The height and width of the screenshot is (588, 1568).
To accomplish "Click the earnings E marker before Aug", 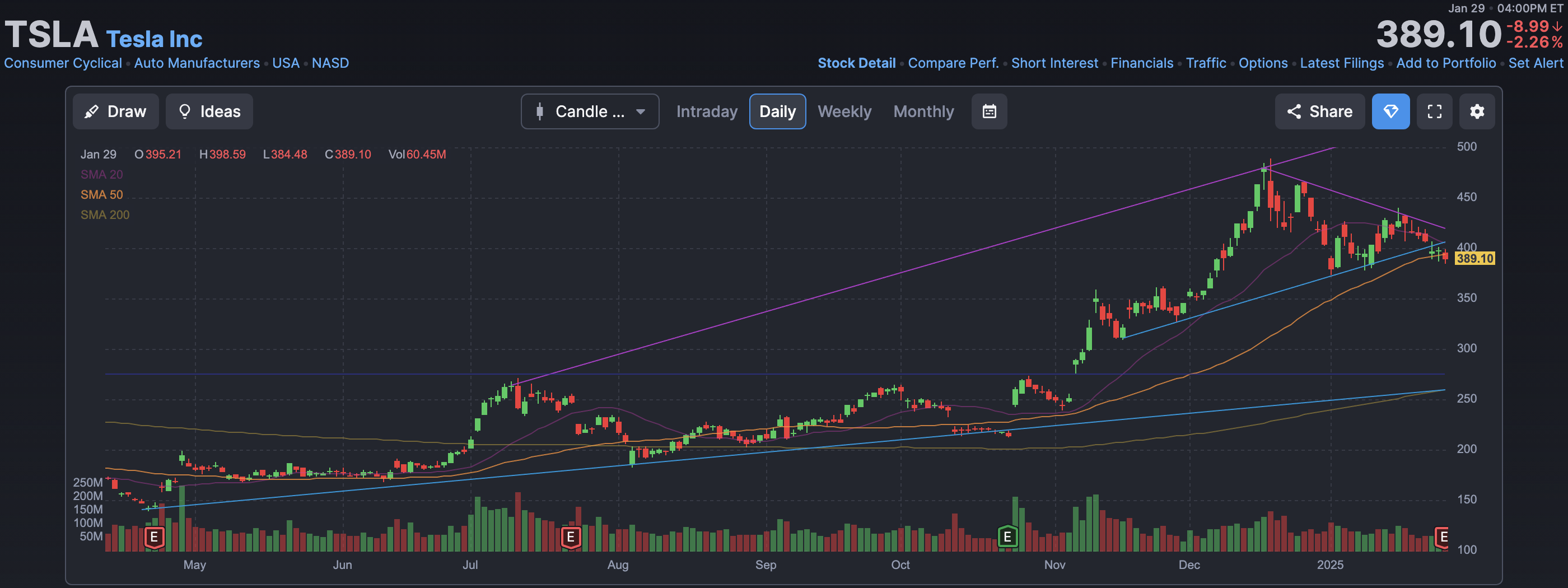I will click(570, 537).
